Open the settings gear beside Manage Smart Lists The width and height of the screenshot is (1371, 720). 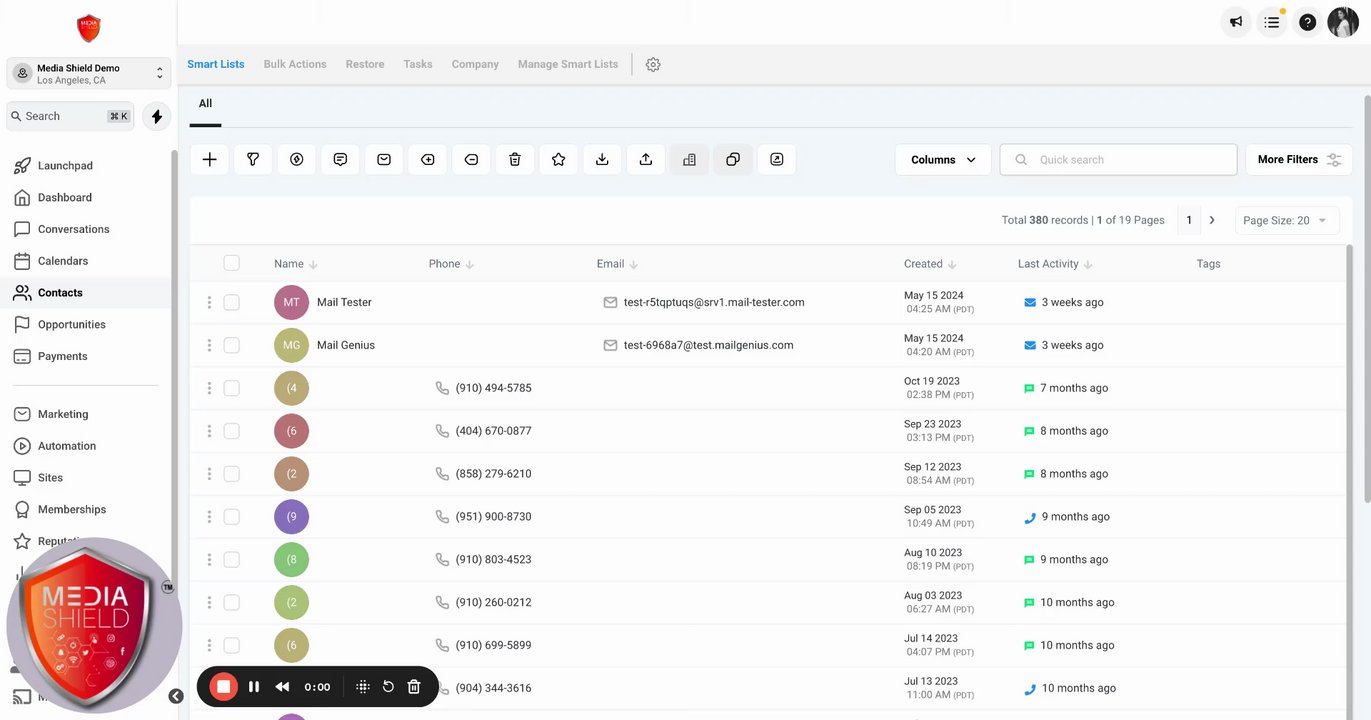click(x=653, y=64)
